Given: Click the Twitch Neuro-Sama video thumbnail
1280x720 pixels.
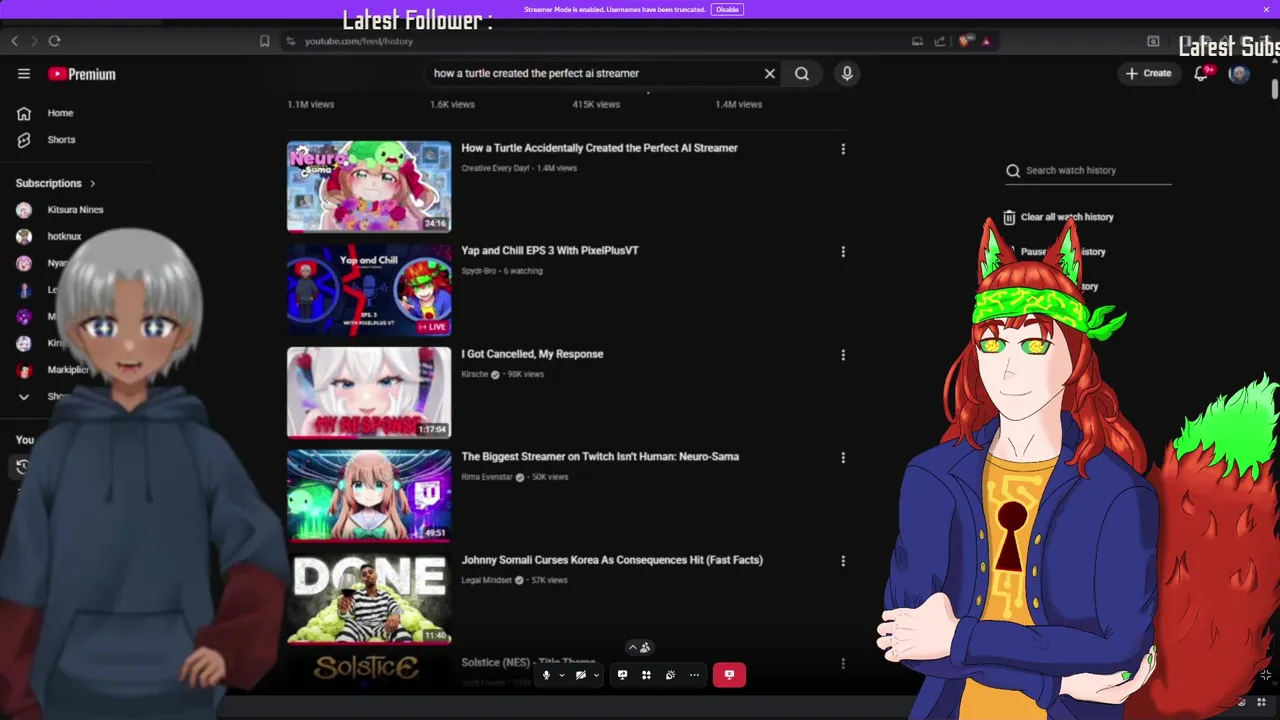Looking at the screenshot, I should (x=369, y=496).
